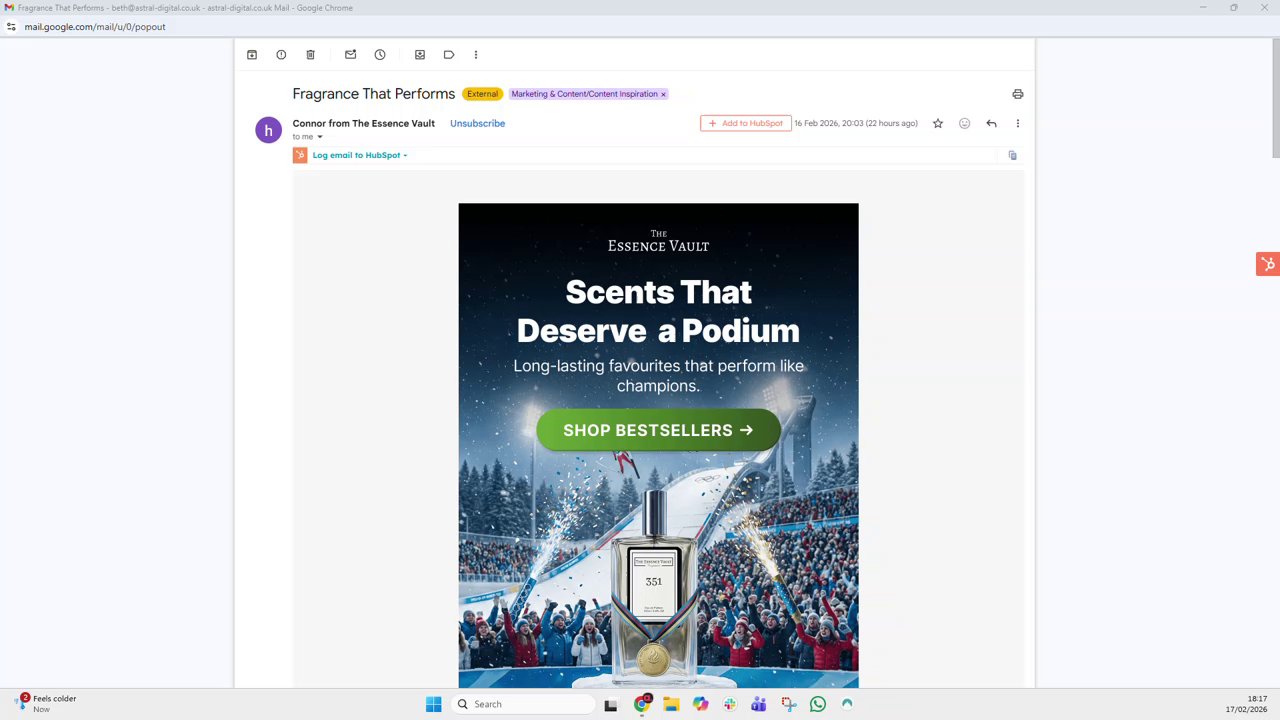Click the address bar URL
Screen dimensions: 1280x720
95,27
